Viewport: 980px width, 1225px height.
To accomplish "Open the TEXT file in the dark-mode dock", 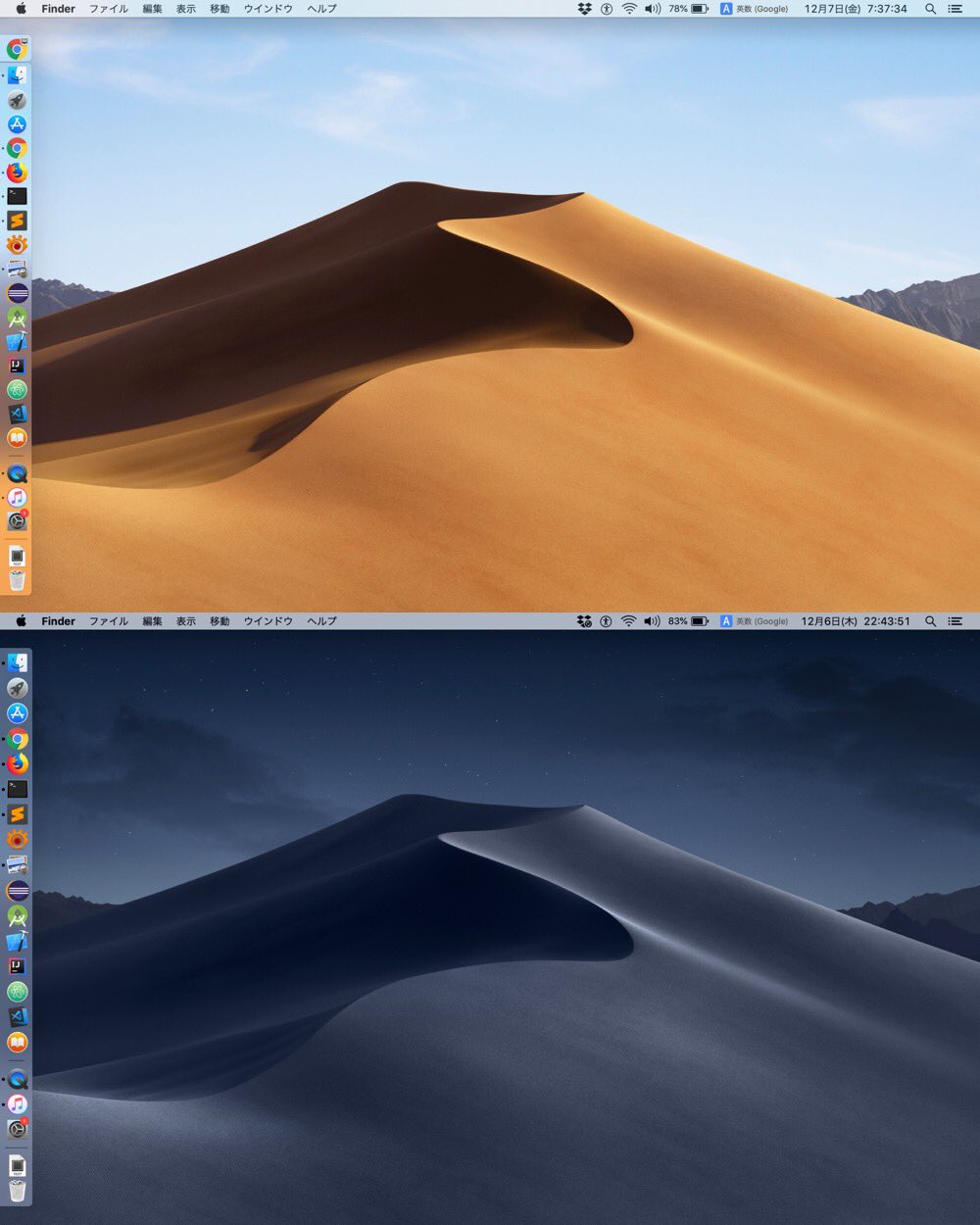I will 17,1165.
